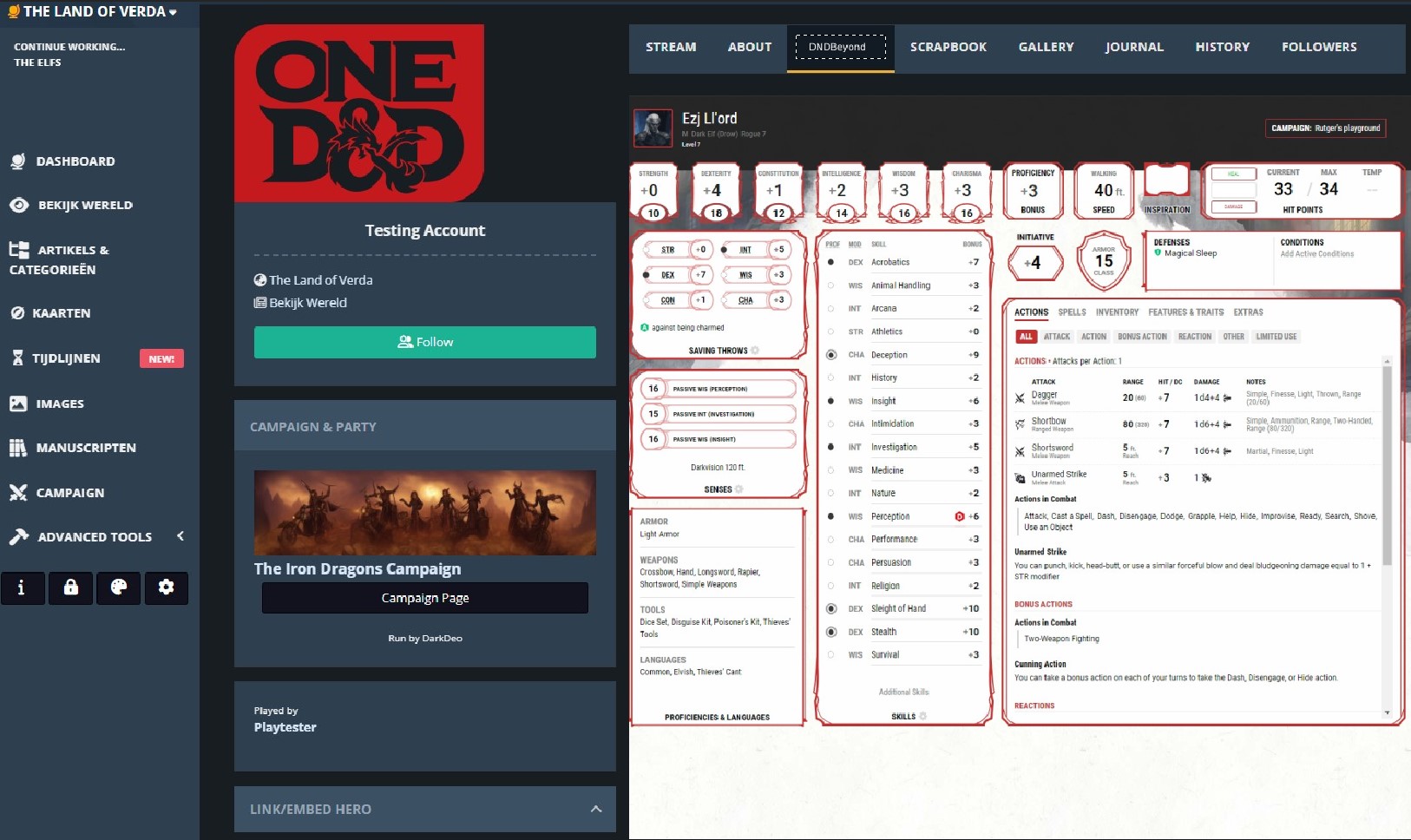Screen dimensions: 1411x840
Task: Open Campaign Page button
Action: (x=425, y=598)
